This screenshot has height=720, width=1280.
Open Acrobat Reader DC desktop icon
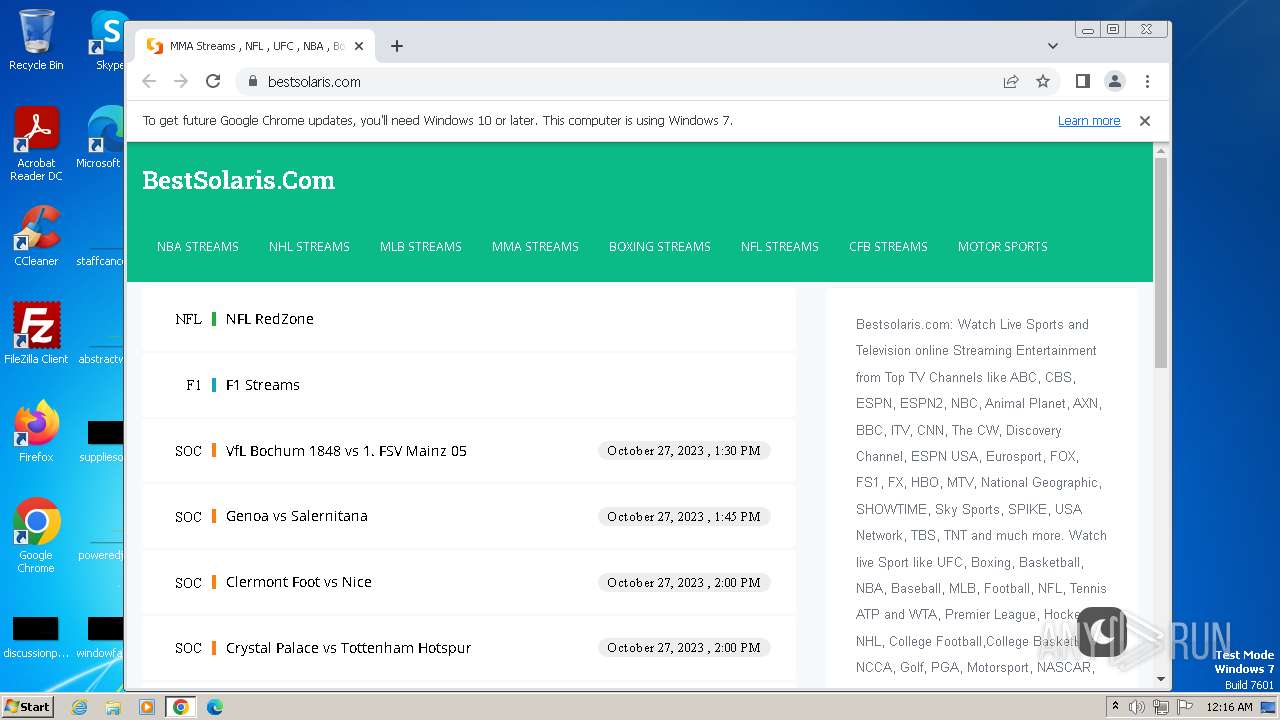click(x=36, y=144)
